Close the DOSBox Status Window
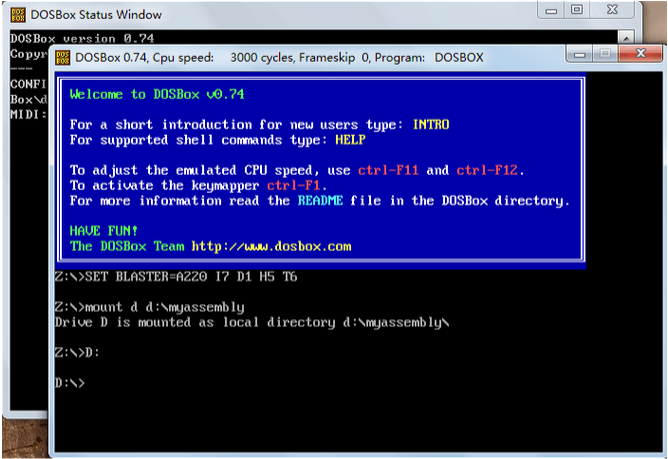Screen dimensions: 668x459 click(x=613, y=10)
